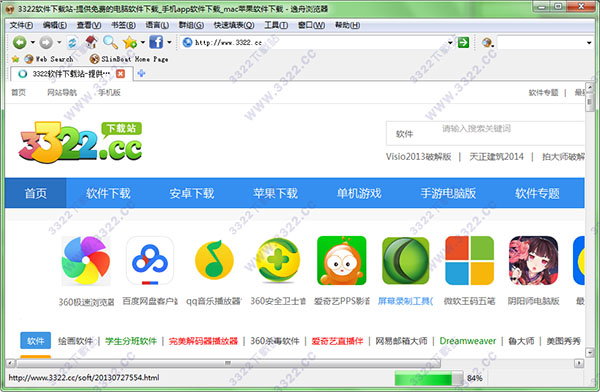Click the grey Forward arrow button
The height and width of the screenshot is (392, 600).
(x=46, y=42)
